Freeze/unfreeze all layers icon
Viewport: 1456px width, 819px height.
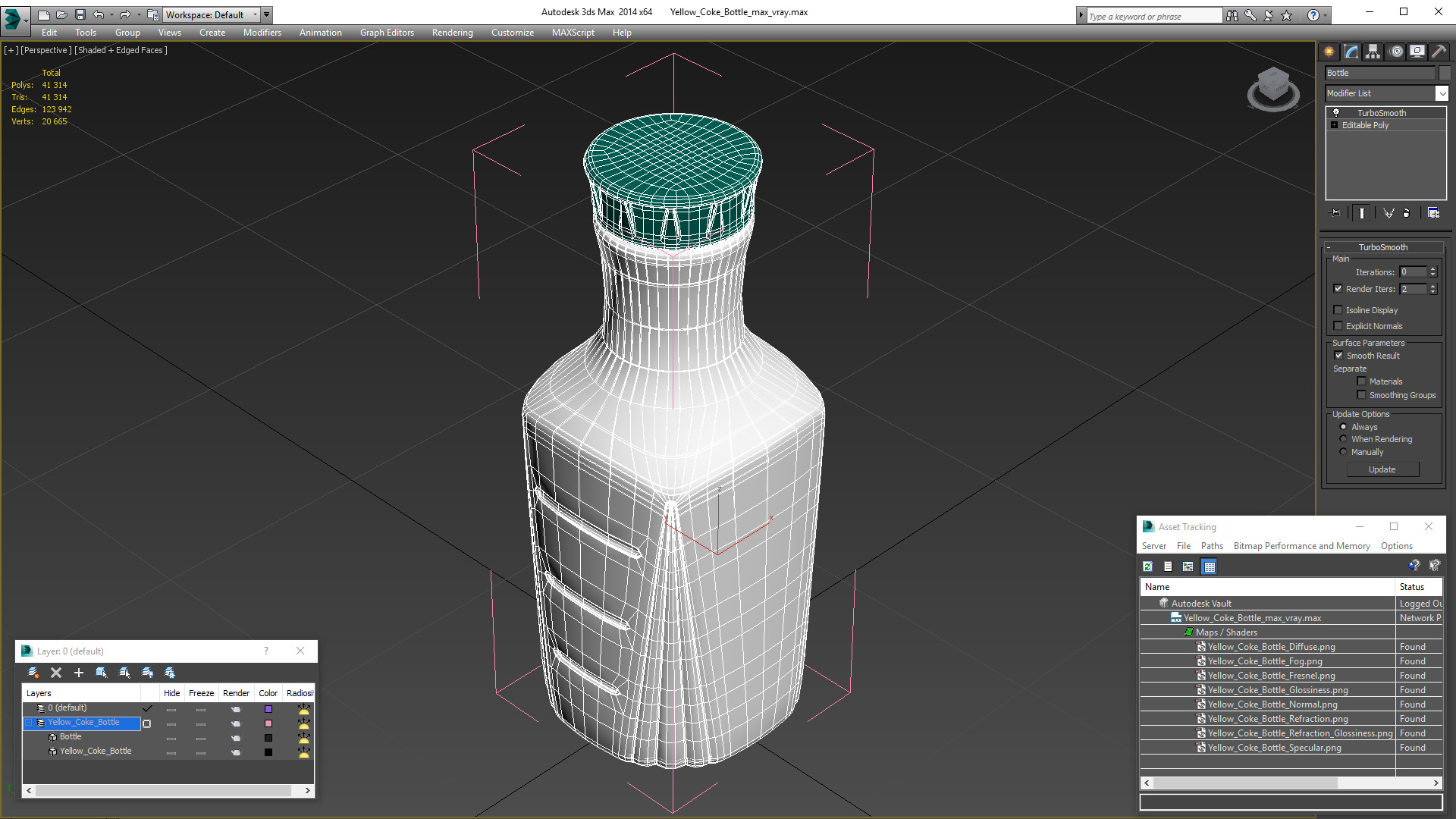coord(170,673)
